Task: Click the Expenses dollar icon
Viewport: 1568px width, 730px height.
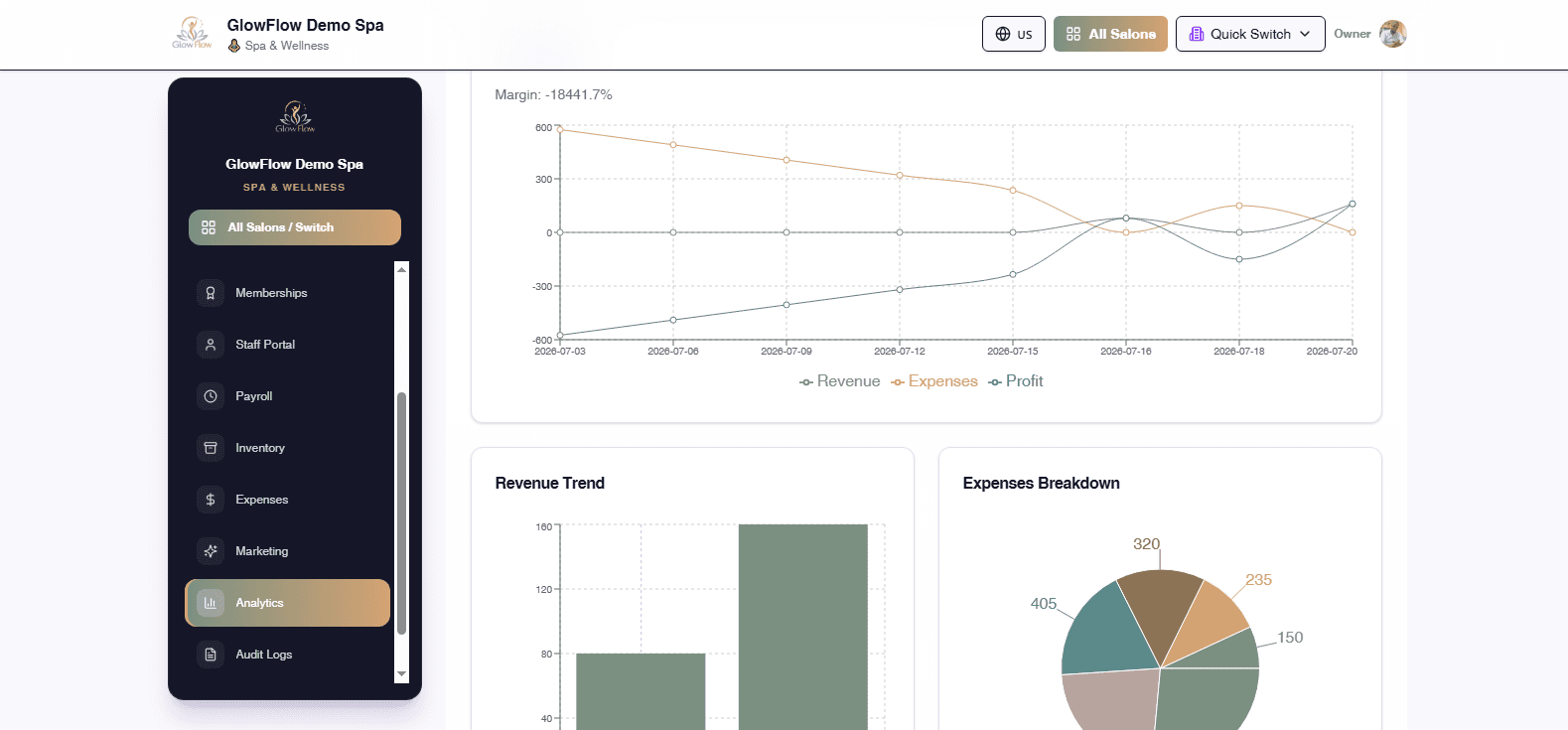Action: [x=211, y=500]
